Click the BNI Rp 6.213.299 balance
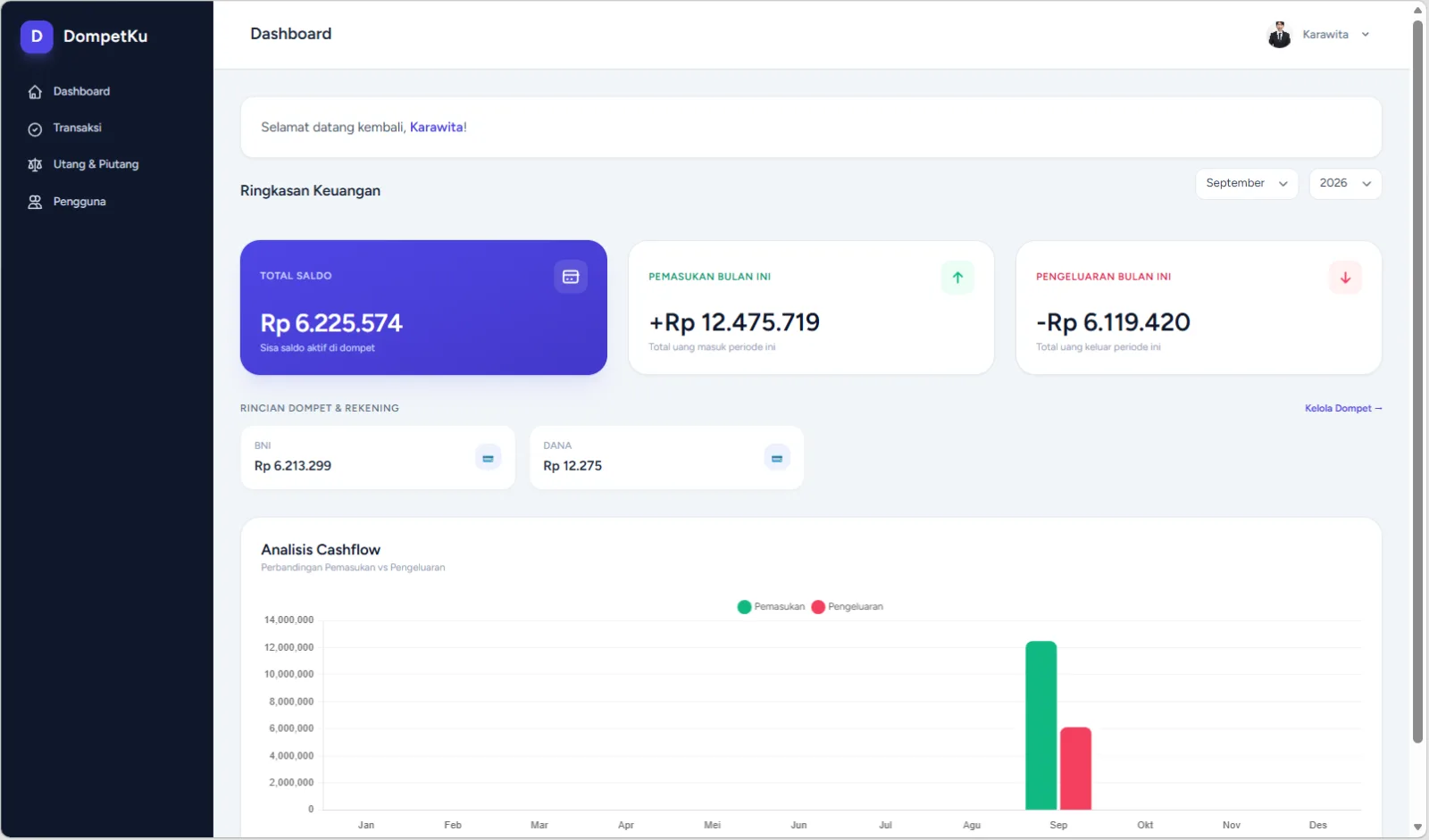This screenshot has height=840, width=1429. [293, 466]
